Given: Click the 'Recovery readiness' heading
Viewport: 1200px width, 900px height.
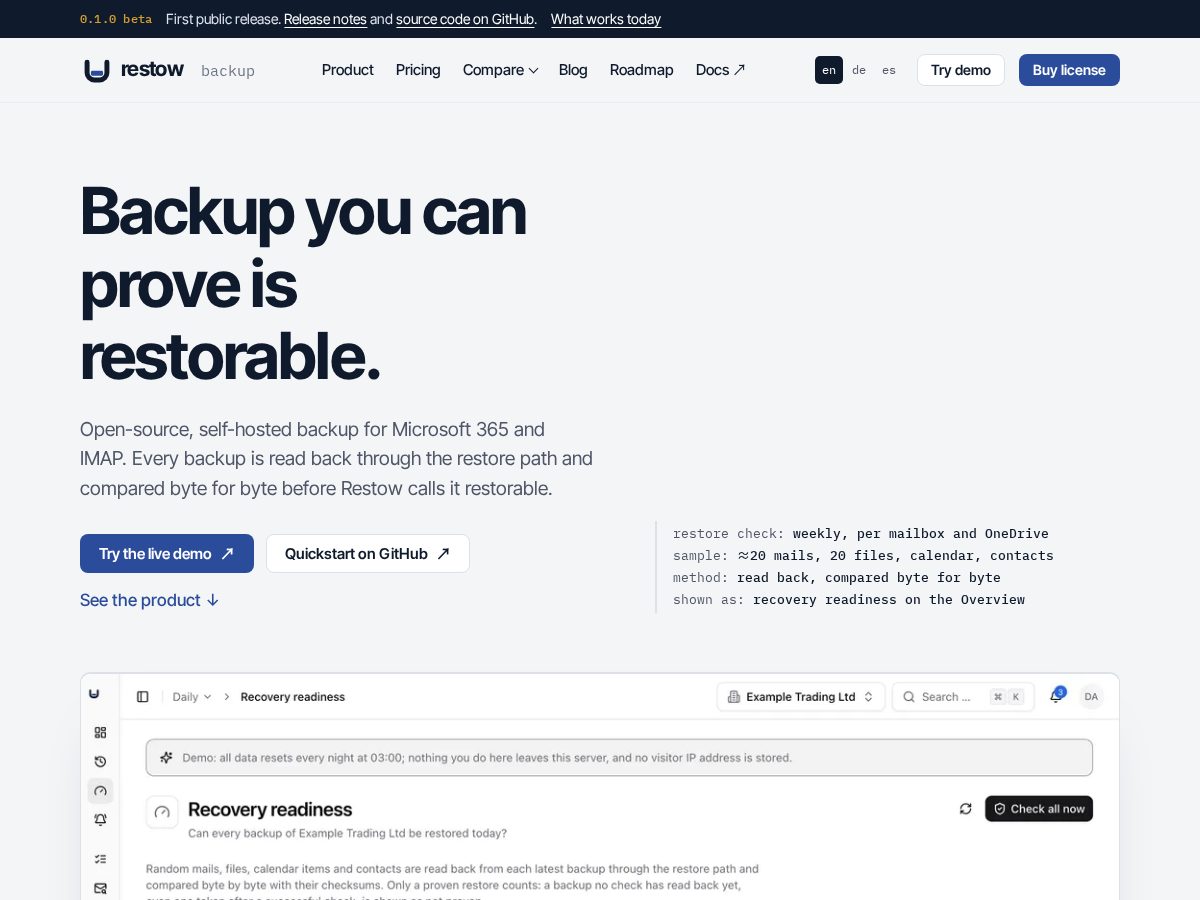Looking at the screenshot, I should [270, 809].
